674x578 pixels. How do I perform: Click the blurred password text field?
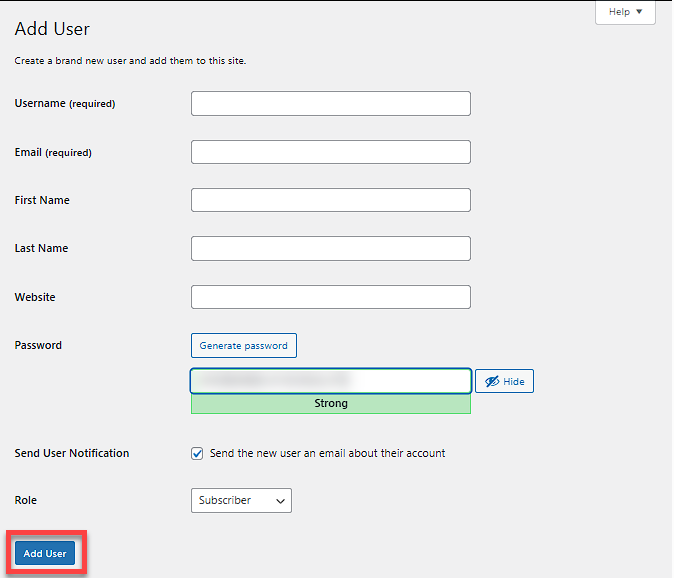[x=330, y=381]
